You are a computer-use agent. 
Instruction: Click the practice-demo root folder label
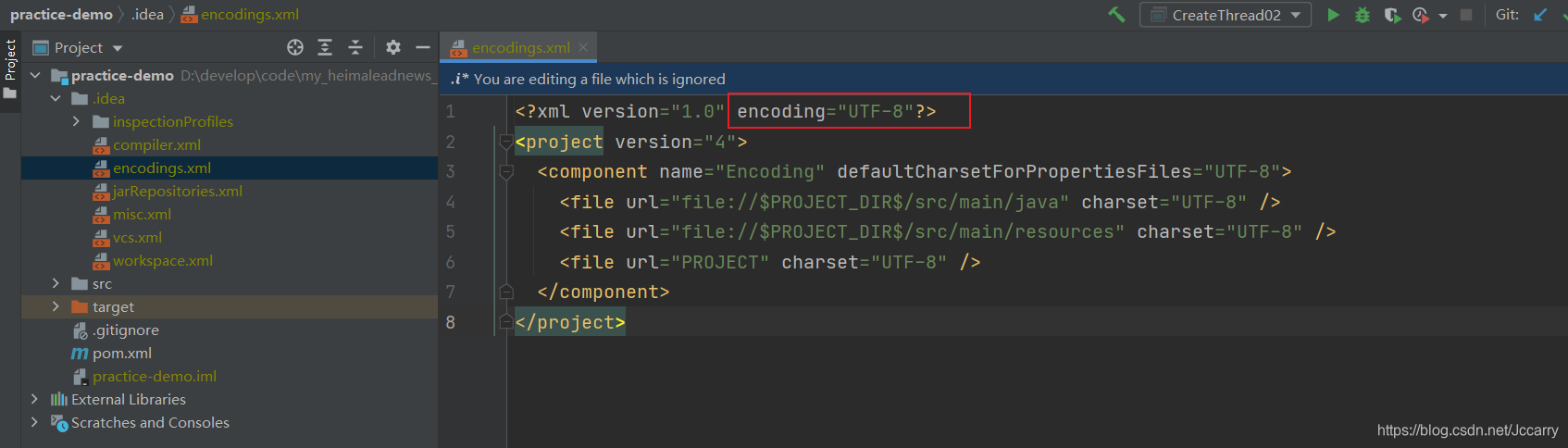(122, 75)
